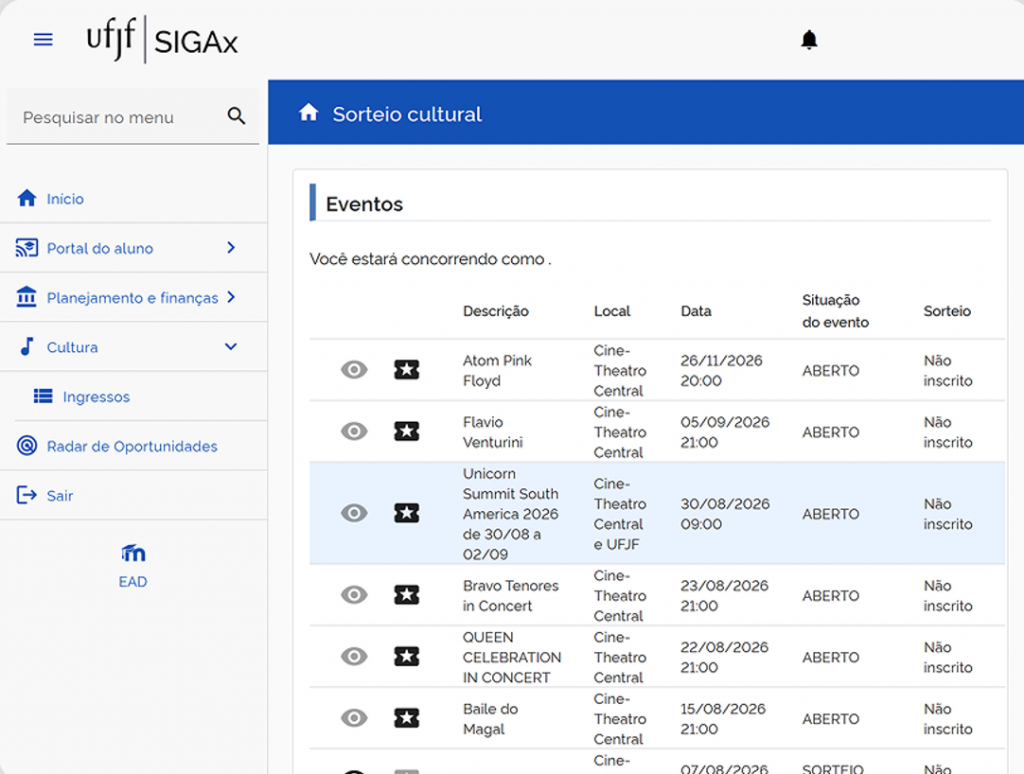1024x774 pixels.
Task: Click ticket icon for QUEEN CELEBRATION IN CONCERT
Action: (407, 656)
